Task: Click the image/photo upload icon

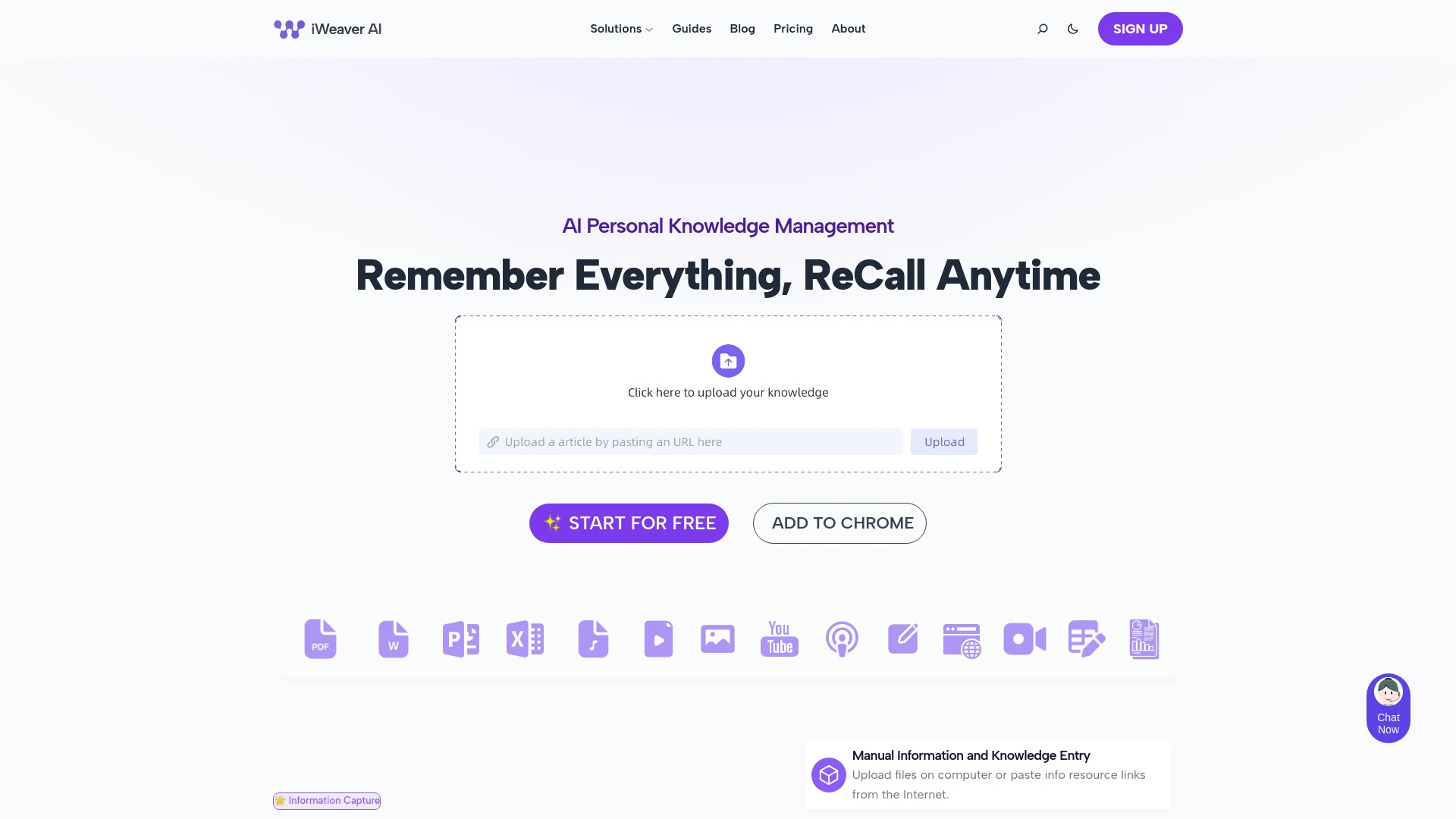Action: coord(718,639)
